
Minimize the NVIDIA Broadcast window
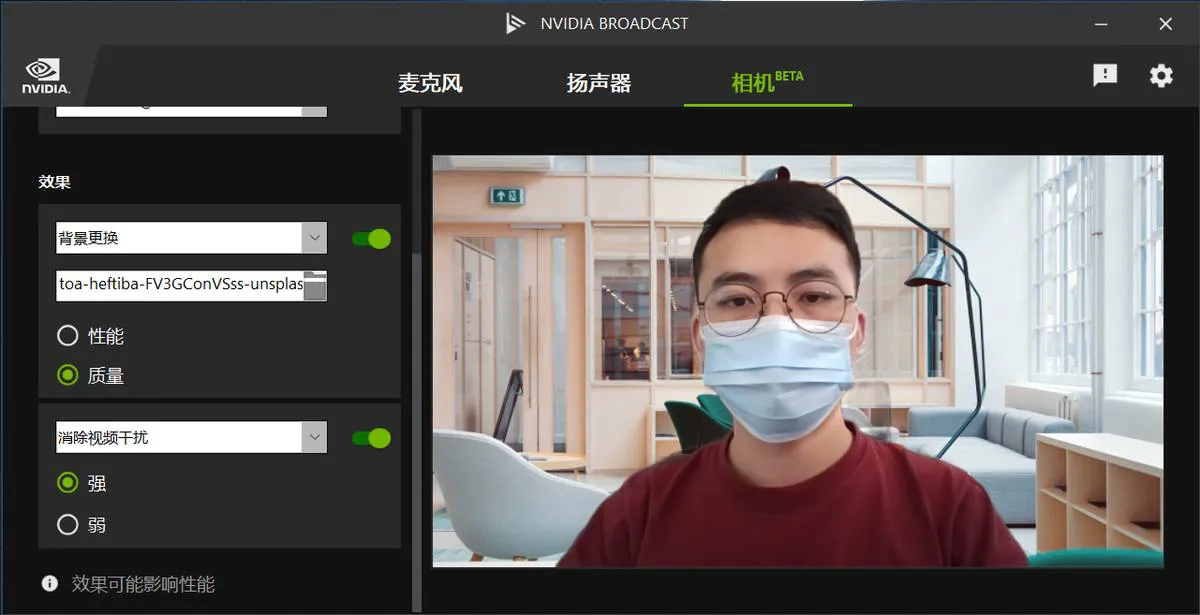1103,24
